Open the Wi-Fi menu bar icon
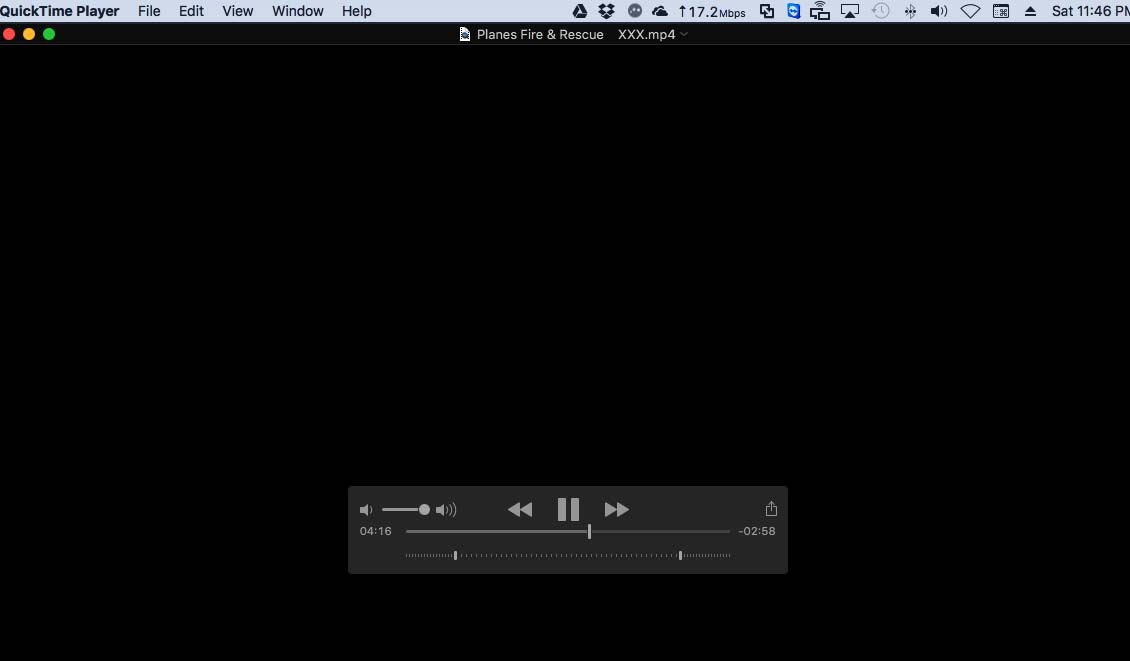The image size is (1130, 661). click(x=970, y=11)
